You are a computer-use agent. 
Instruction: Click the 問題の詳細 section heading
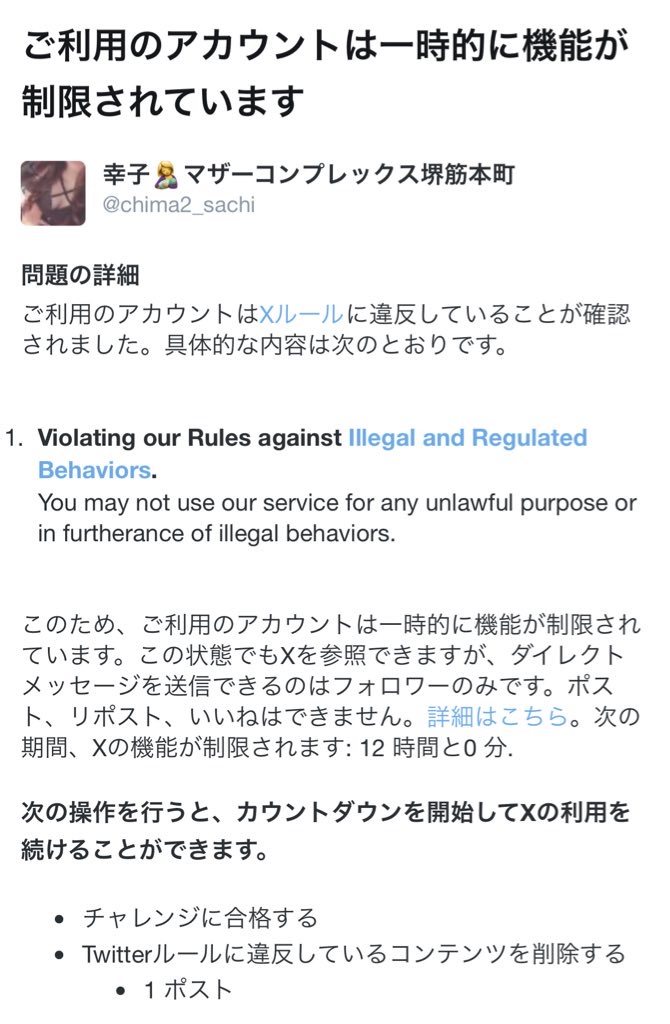(80, 273)
